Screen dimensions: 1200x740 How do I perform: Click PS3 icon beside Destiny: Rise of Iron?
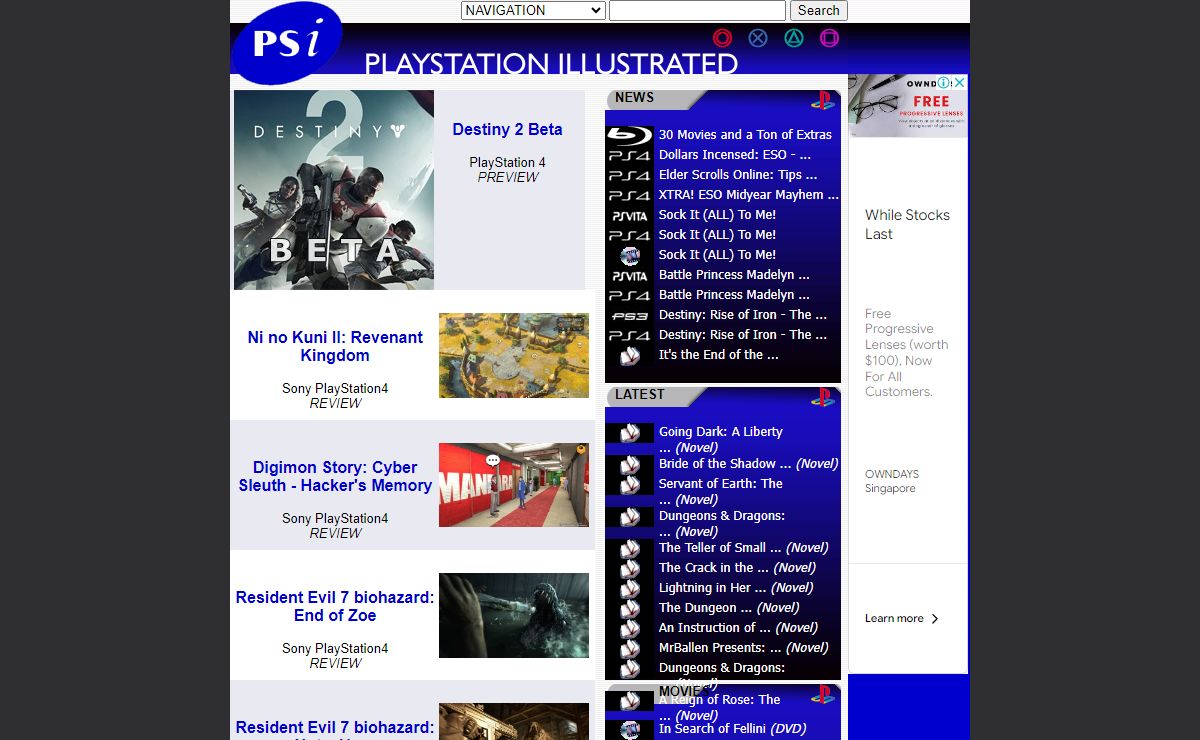pos(630,315)
